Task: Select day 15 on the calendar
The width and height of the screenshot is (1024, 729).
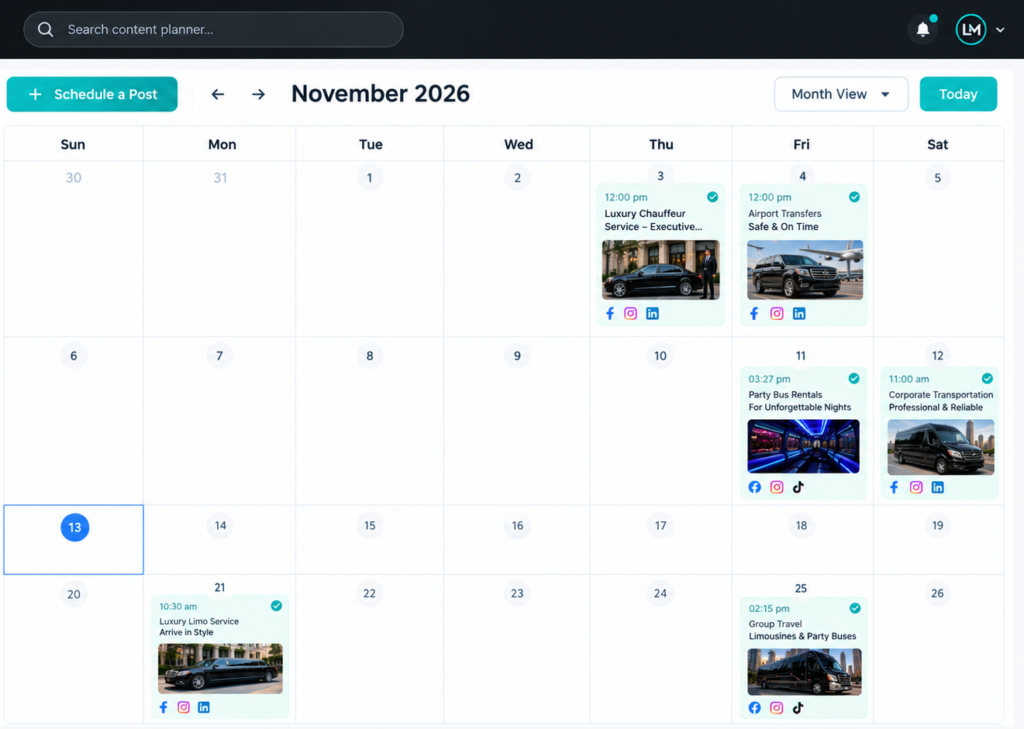Action: point(370,525)
